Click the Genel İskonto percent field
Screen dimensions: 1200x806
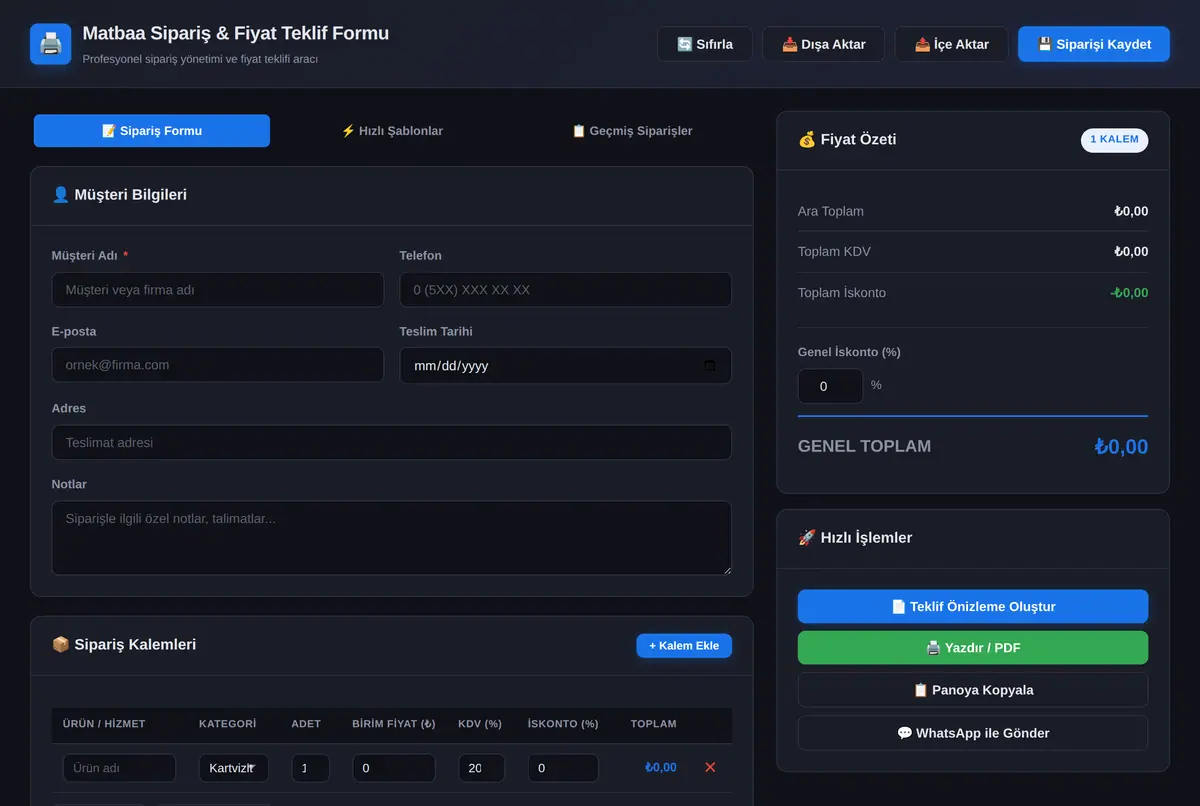point(830,386)
